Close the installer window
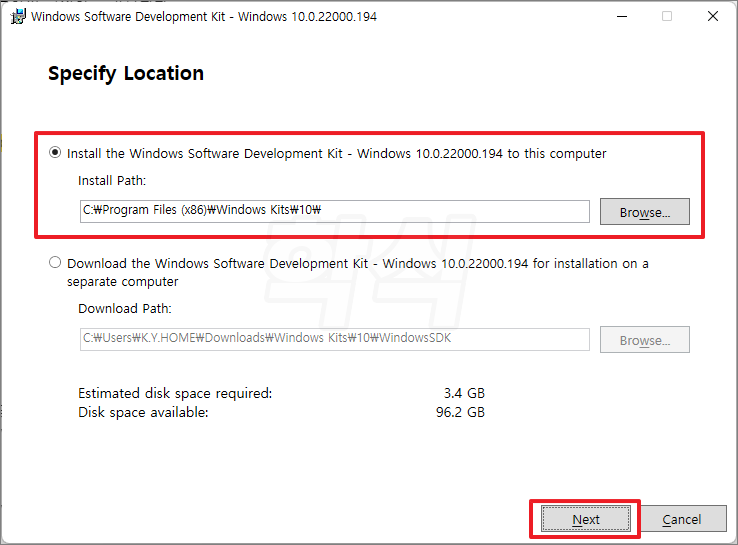The image size is (738, 545). click(713, 16)
